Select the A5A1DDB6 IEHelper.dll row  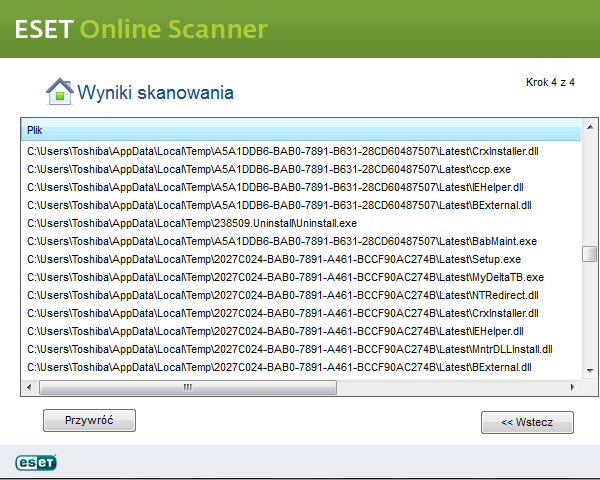click(x=301, y=187)
